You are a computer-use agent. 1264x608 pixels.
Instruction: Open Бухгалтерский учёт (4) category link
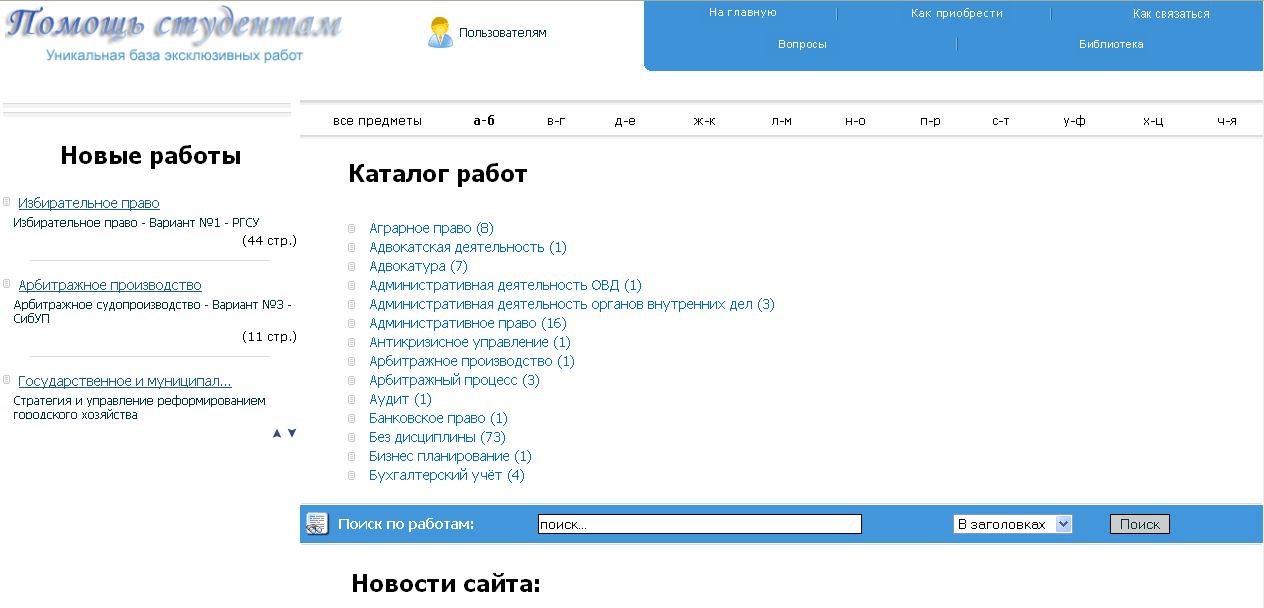(x=446, y=475)
